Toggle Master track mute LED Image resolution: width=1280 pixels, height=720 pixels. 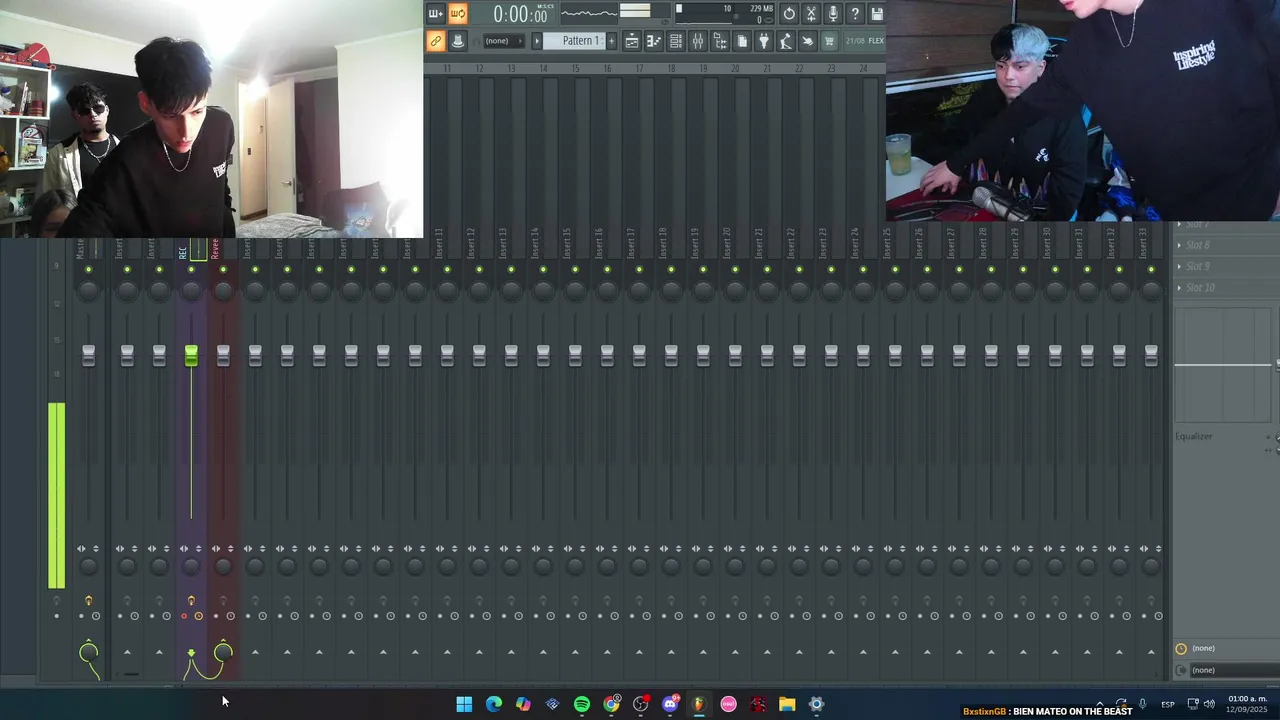[x=89, y=269]
